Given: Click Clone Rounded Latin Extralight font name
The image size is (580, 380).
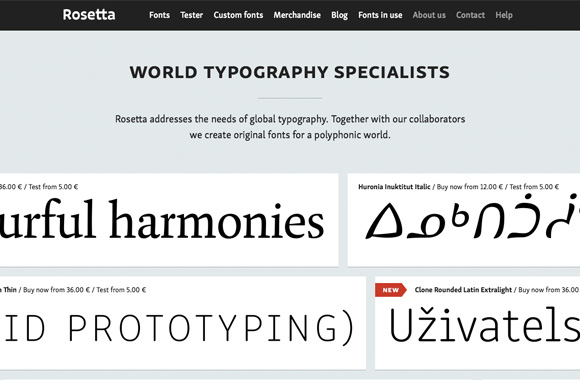Looking at the screenshot, I should point(463,290).
